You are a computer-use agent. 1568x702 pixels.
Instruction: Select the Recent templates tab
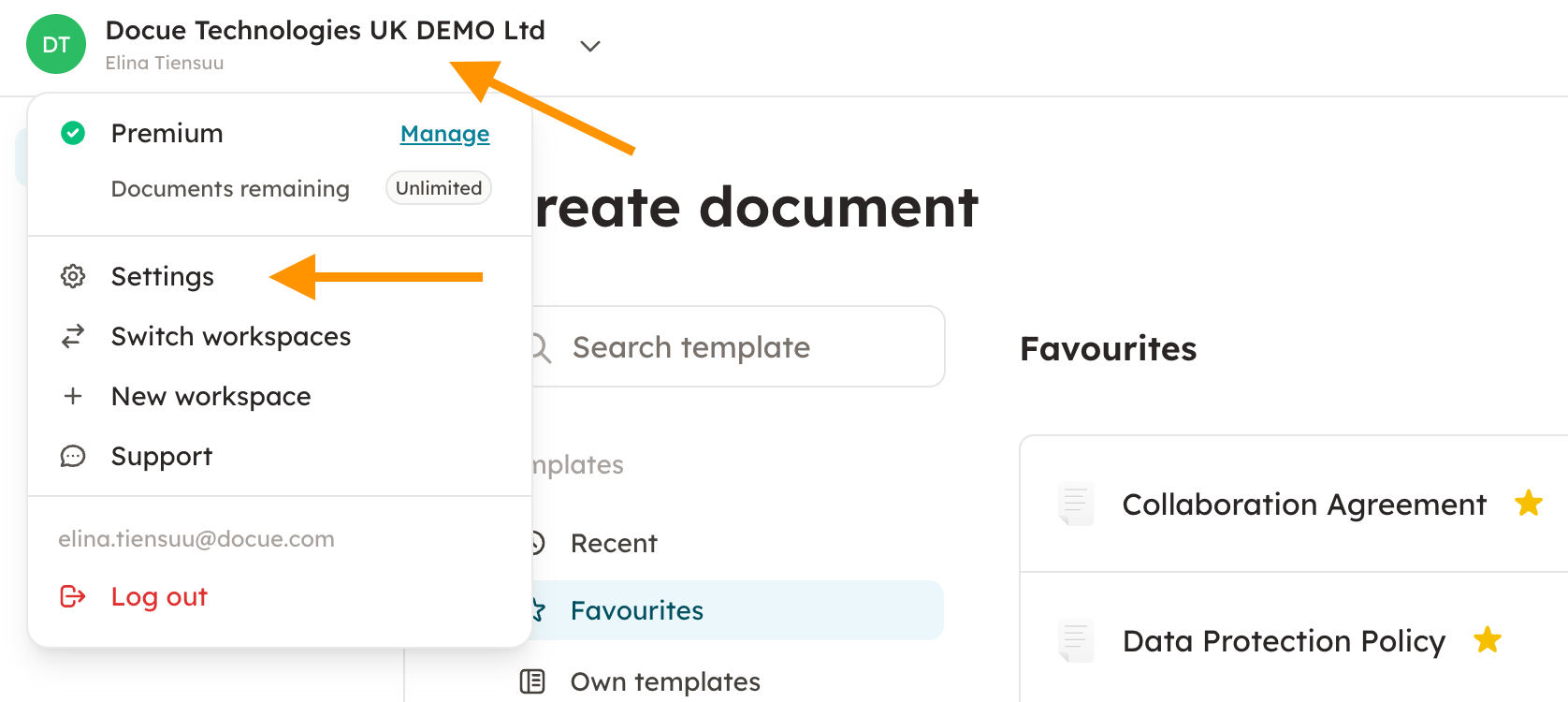click(614, 543)
